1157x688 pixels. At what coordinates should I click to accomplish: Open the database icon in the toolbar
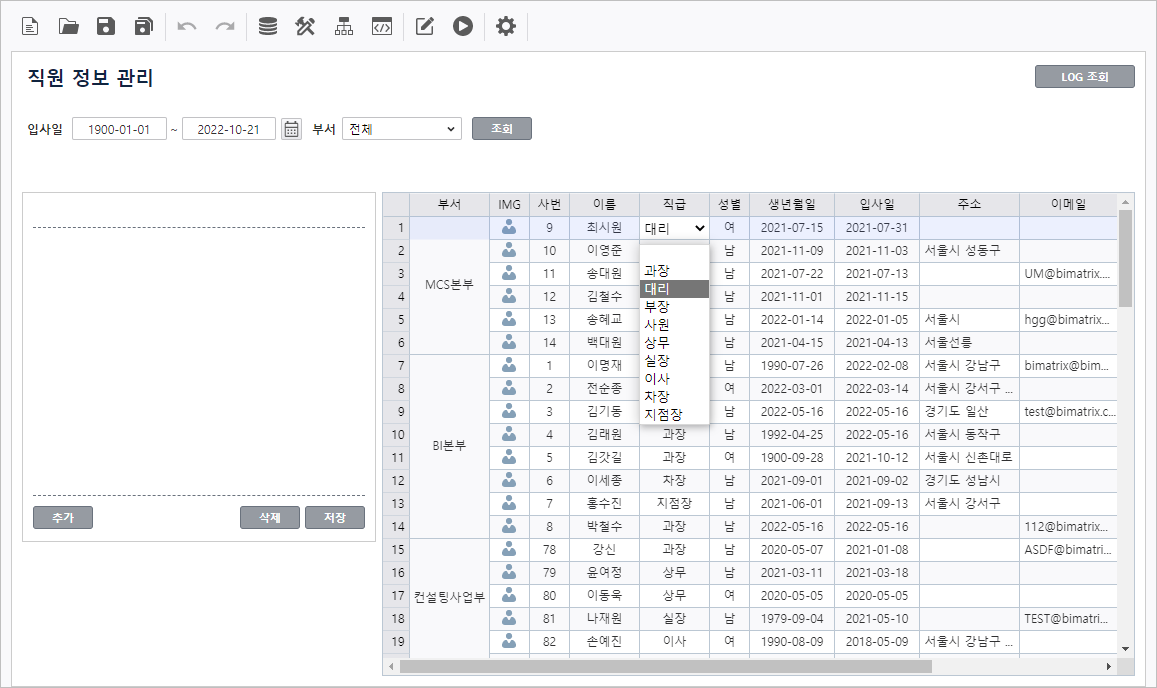(x=268, y=27)
